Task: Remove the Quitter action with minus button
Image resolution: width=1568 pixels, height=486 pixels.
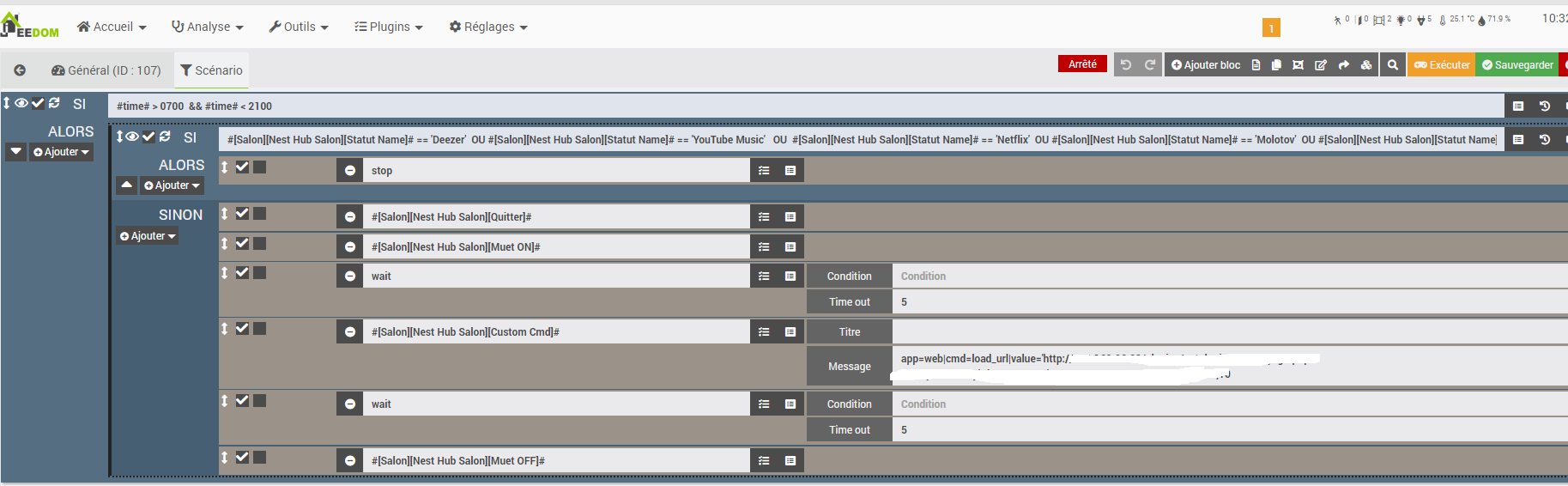Action: click(350, 217)
